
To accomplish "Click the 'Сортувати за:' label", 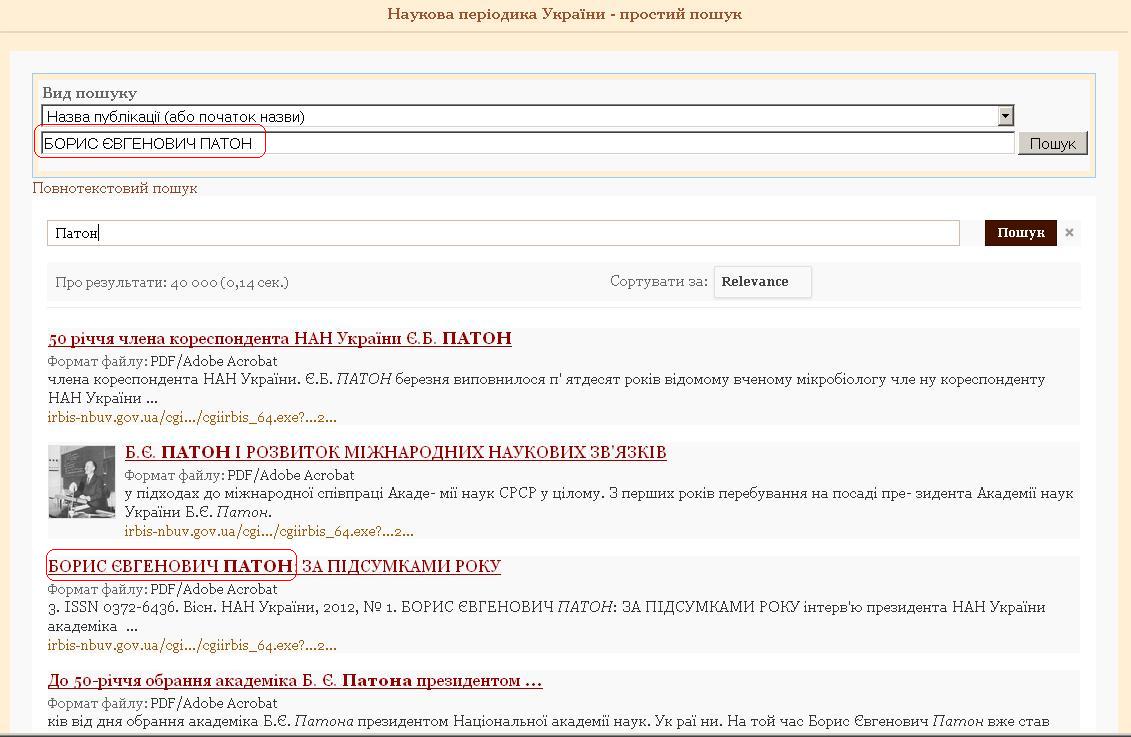I will pos(658,282).
